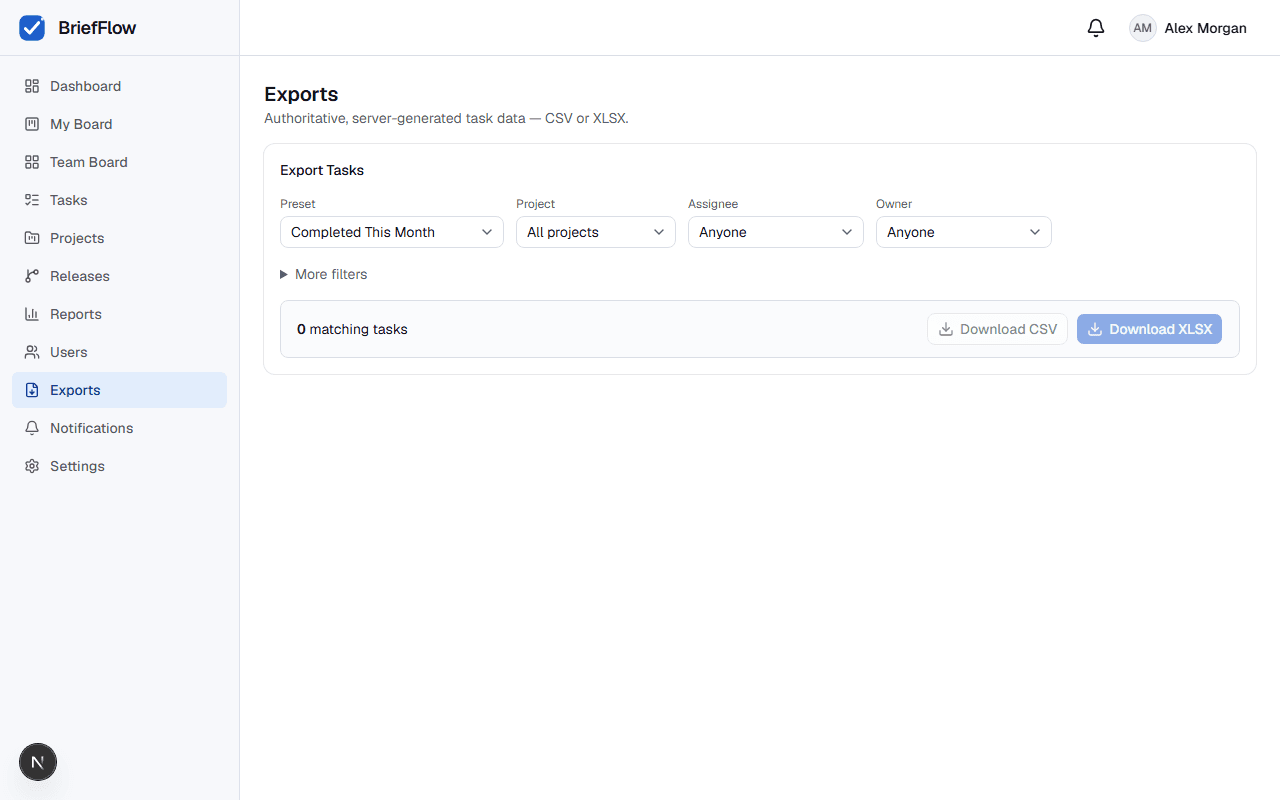Click the Releases branch icon
1280x800 pixels.
(32, 276)
